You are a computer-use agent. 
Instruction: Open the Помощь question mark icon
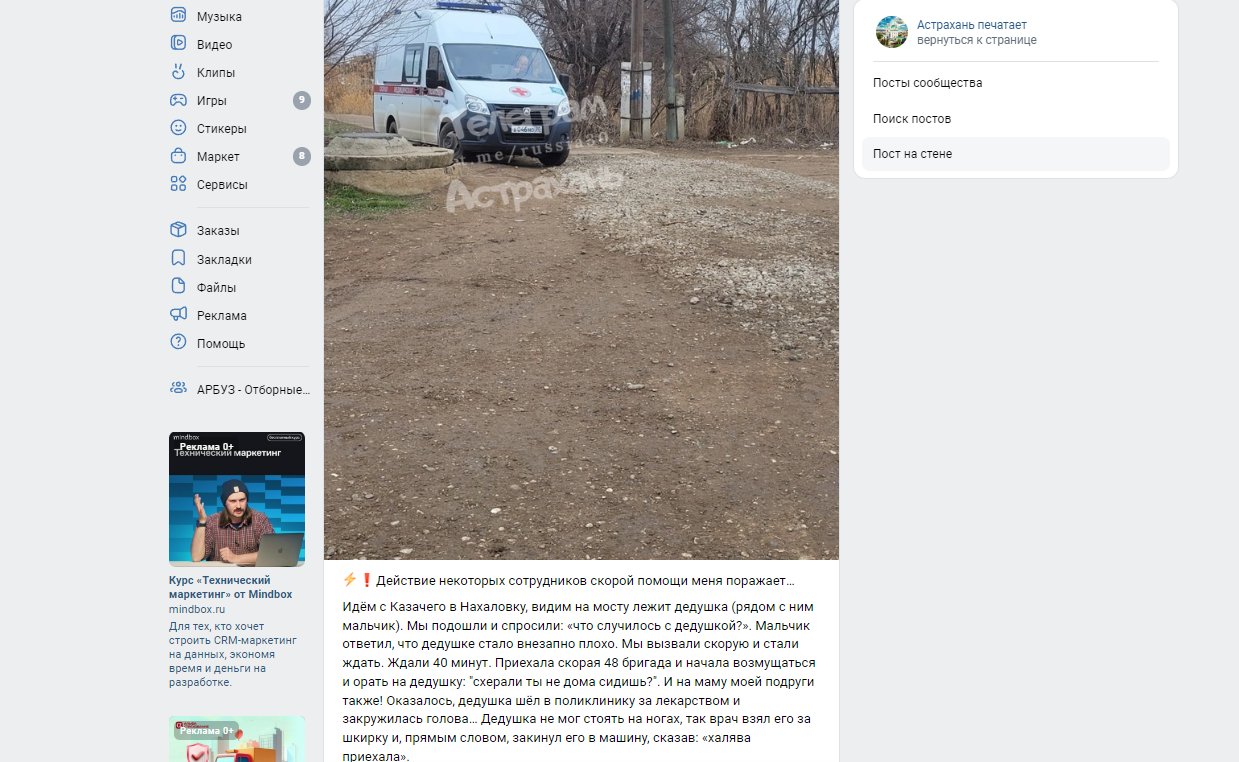pyautogui.click(x=178, y=342)
